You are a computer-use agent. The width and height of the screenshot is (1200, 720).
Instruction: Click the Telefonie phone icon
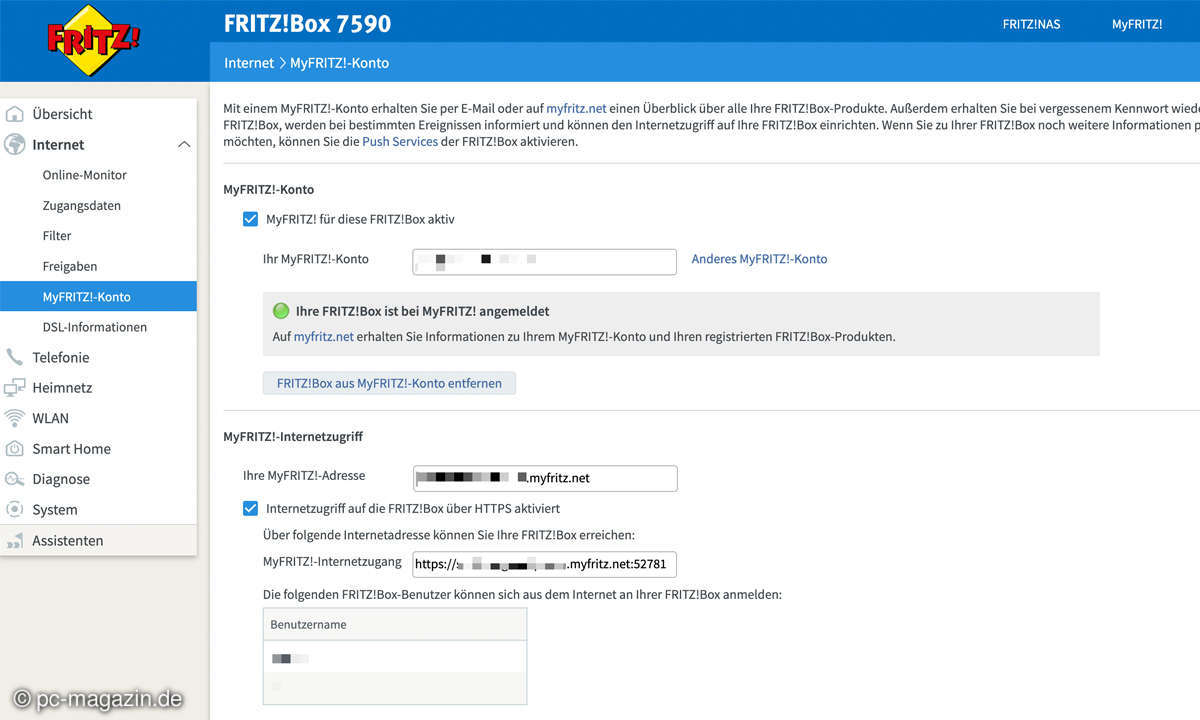tap(15, 357)
